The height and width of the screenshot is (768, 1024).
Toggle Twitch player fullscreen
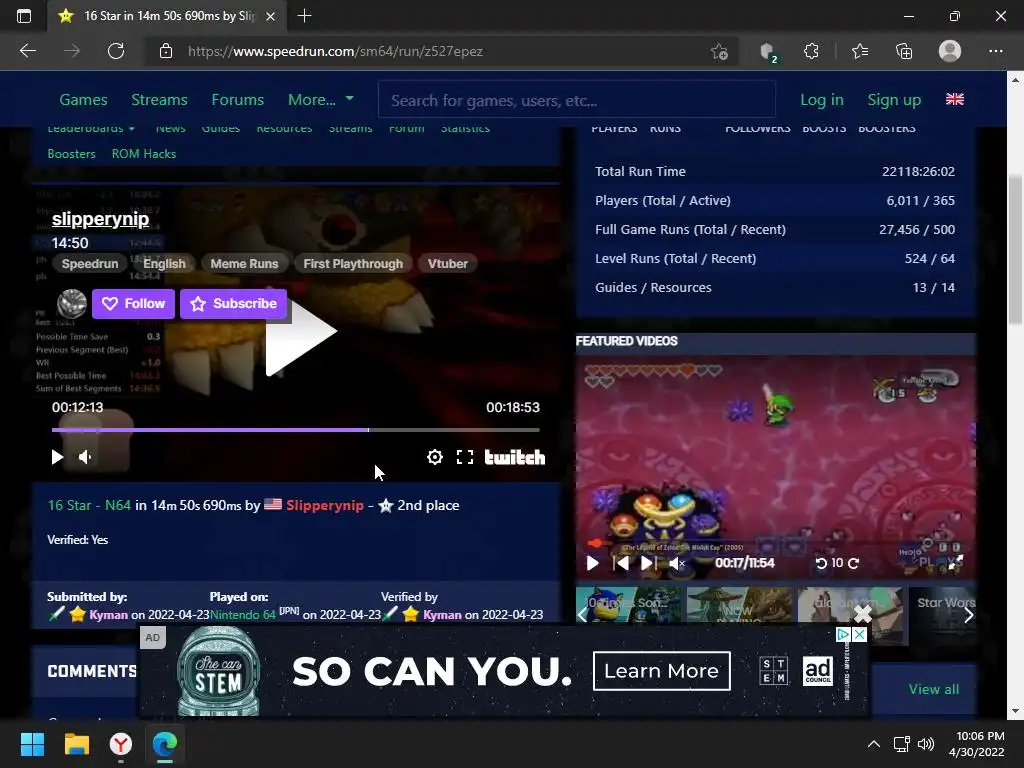tap(464, 457)
